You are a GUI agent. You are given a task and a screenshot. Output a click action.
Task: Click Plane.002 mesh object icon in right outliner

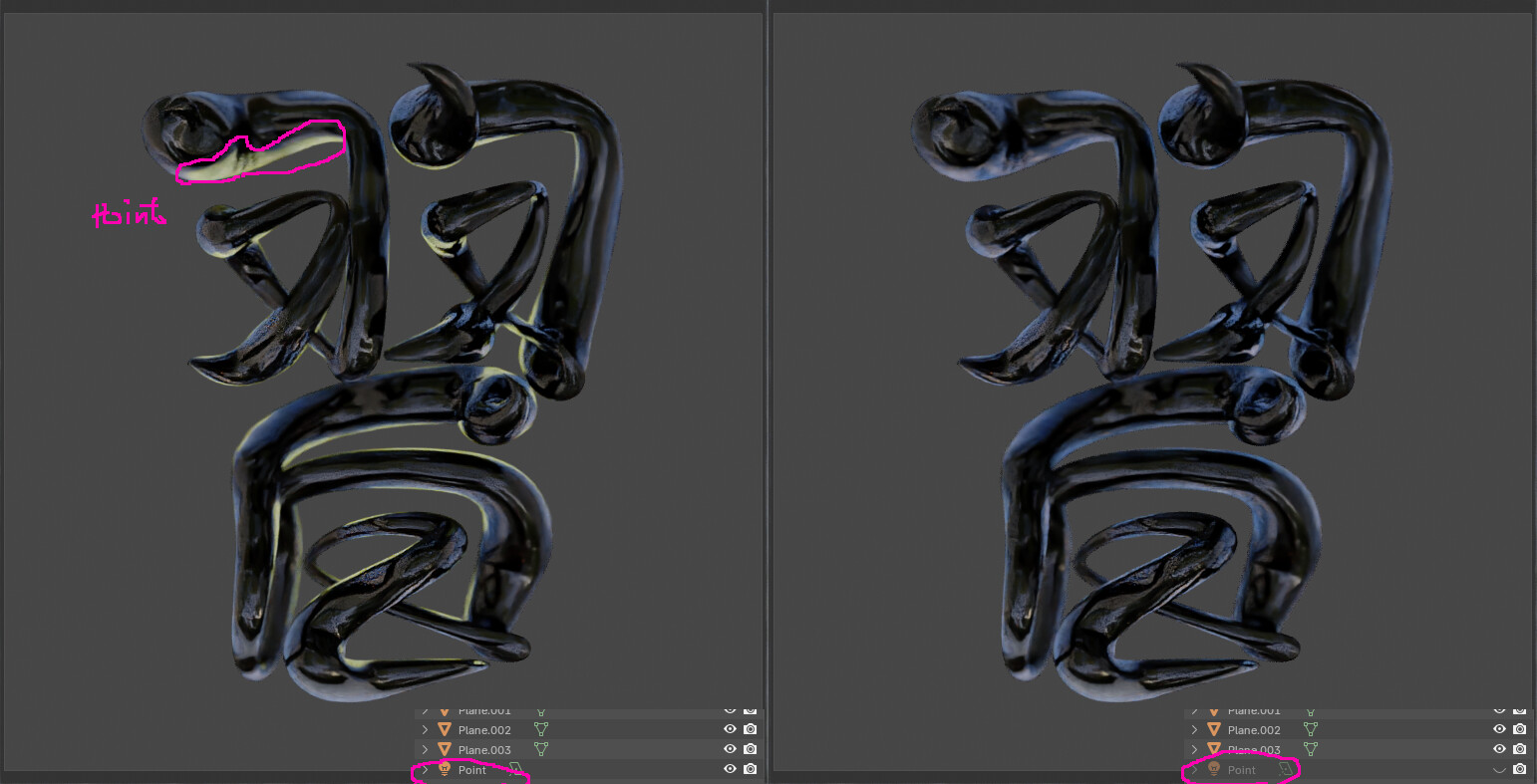[1214, 730]
